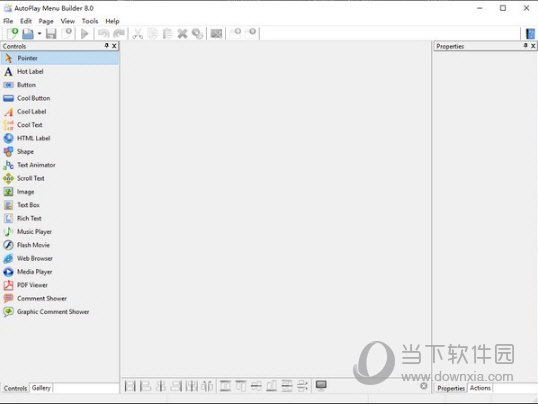Image resolution: width=538 pixels, height=406 pixels.
Task: Choose the Cool Text control
Action: [x=60, y=125]
